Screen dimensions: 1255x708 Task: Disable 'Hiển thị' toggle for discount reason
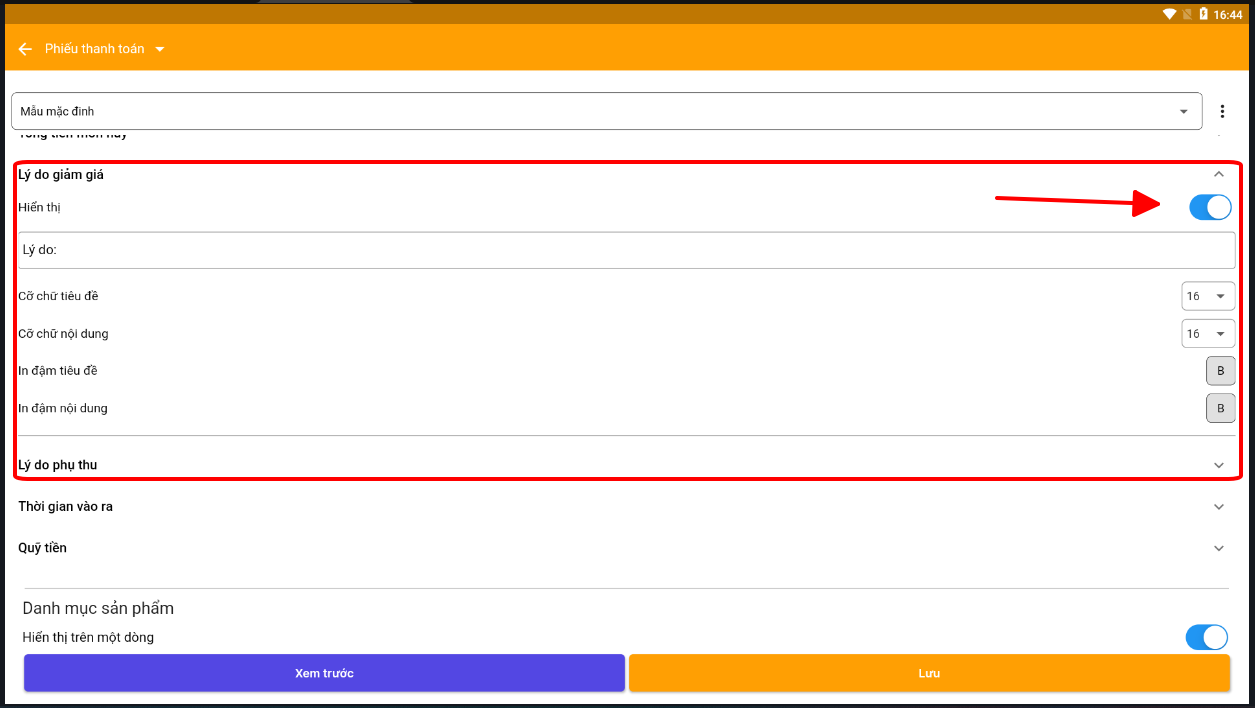[1210, 207]
